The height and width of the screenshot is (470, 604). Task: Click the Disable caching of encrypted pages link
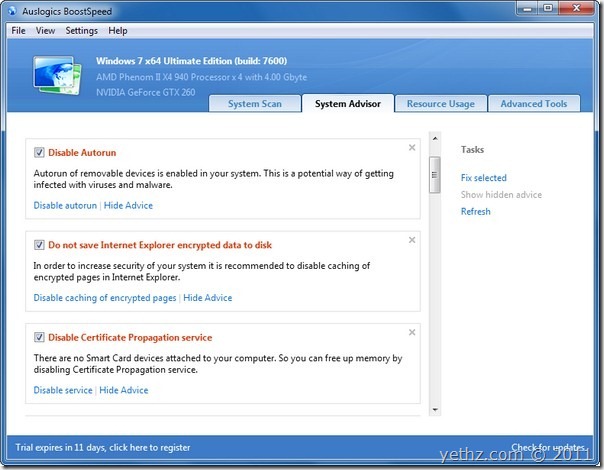click(x=105, y=298)
